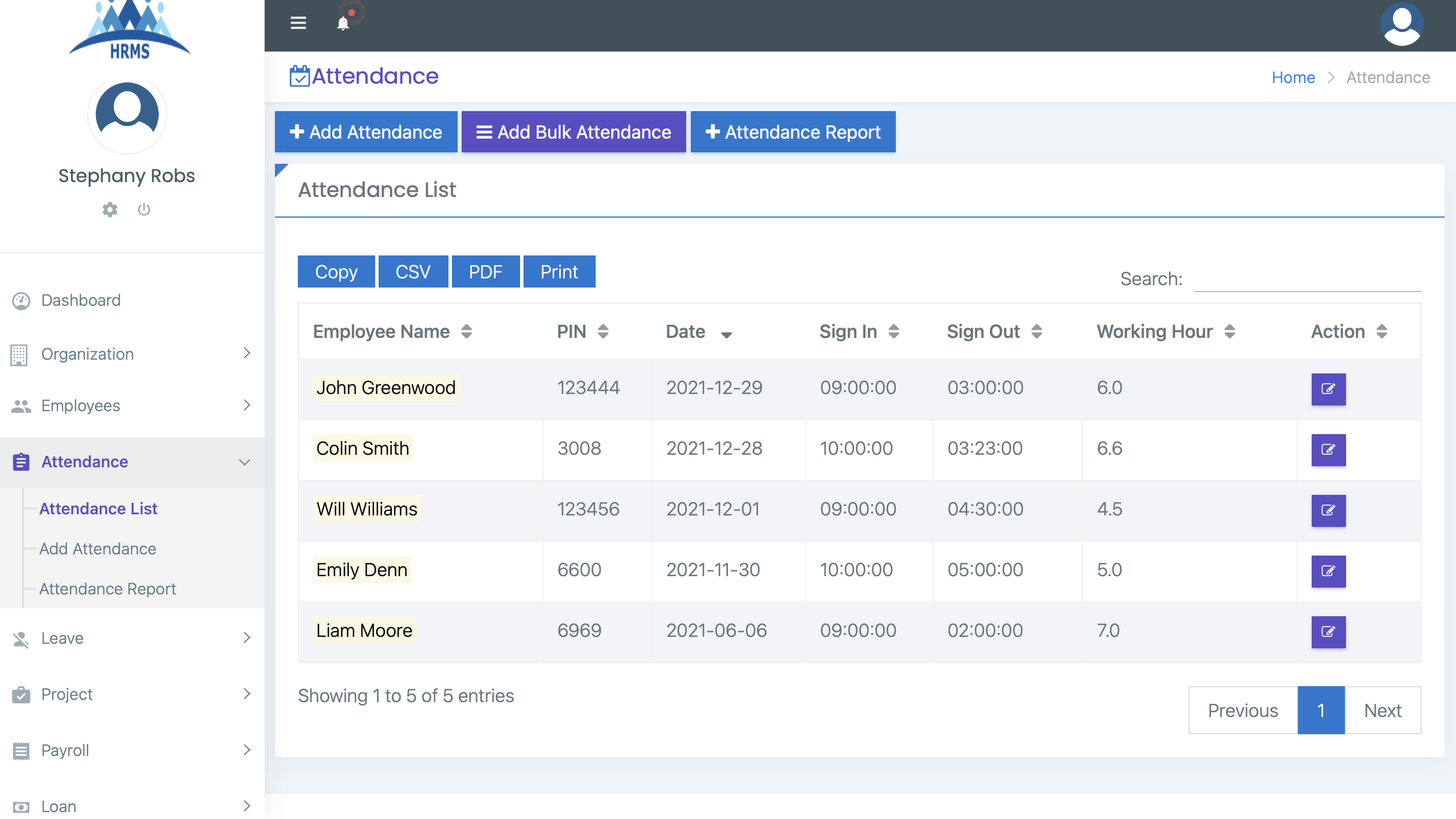Image resolution: width=1456 pixels, height=819 pixels.
Task: Click the Organization building icon
Action: pyautogui.click(x=19, y=355)
